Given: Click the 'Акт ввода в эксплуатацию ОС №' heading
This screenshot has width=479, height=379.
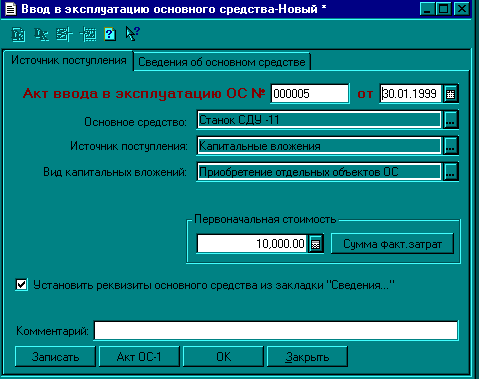Looking at the screenshot, I should (x=144, y=93).
